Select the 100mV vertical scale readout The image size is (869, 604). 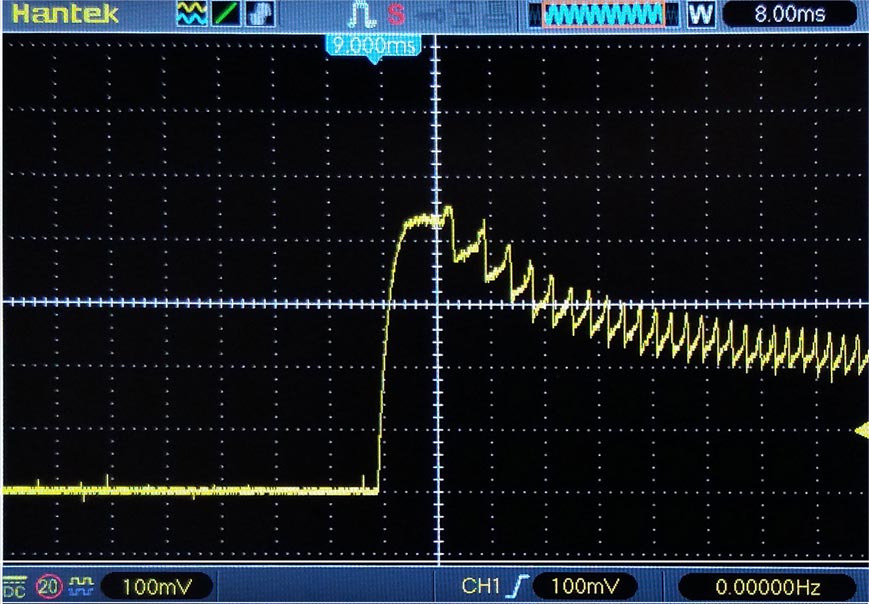point(157,586)
